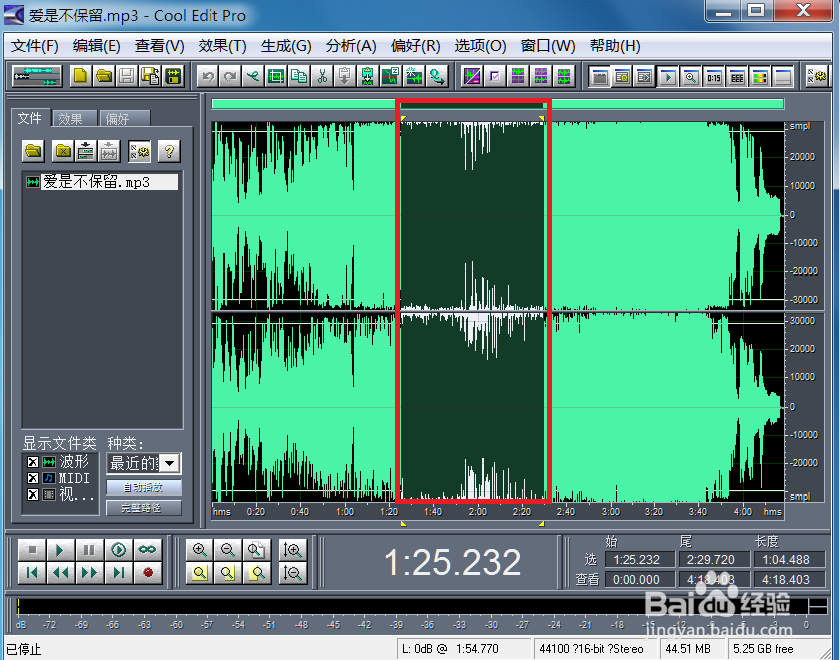
Task: Open the 查看(V) menu
Action: pyautogui.click(x=160, y=46)
